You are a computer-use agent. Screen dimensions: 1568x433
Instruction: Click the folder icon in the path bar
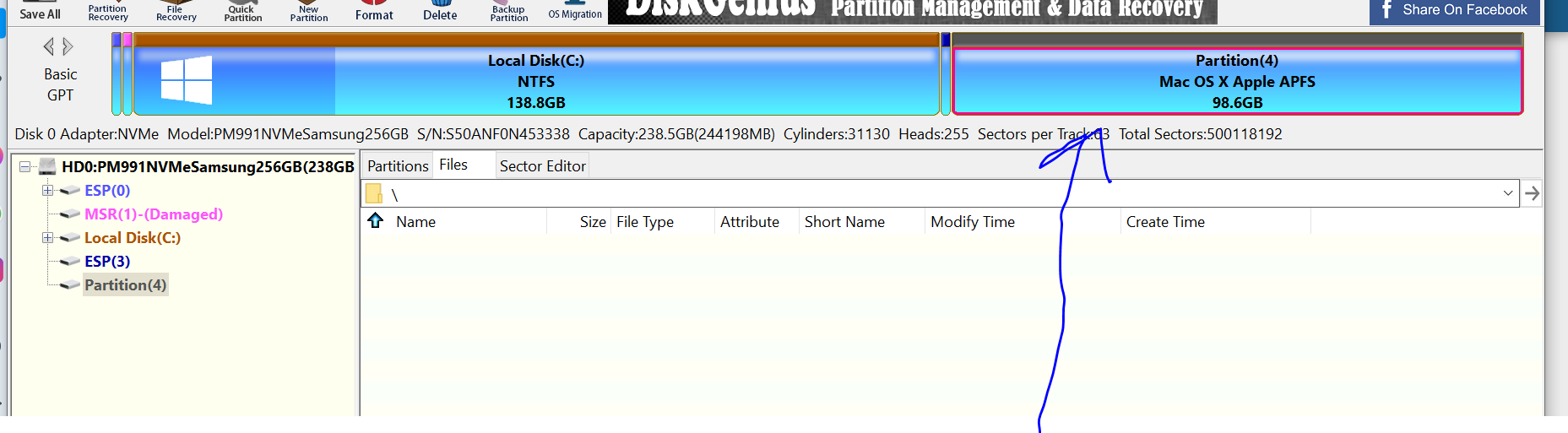(x=374, y=194)
